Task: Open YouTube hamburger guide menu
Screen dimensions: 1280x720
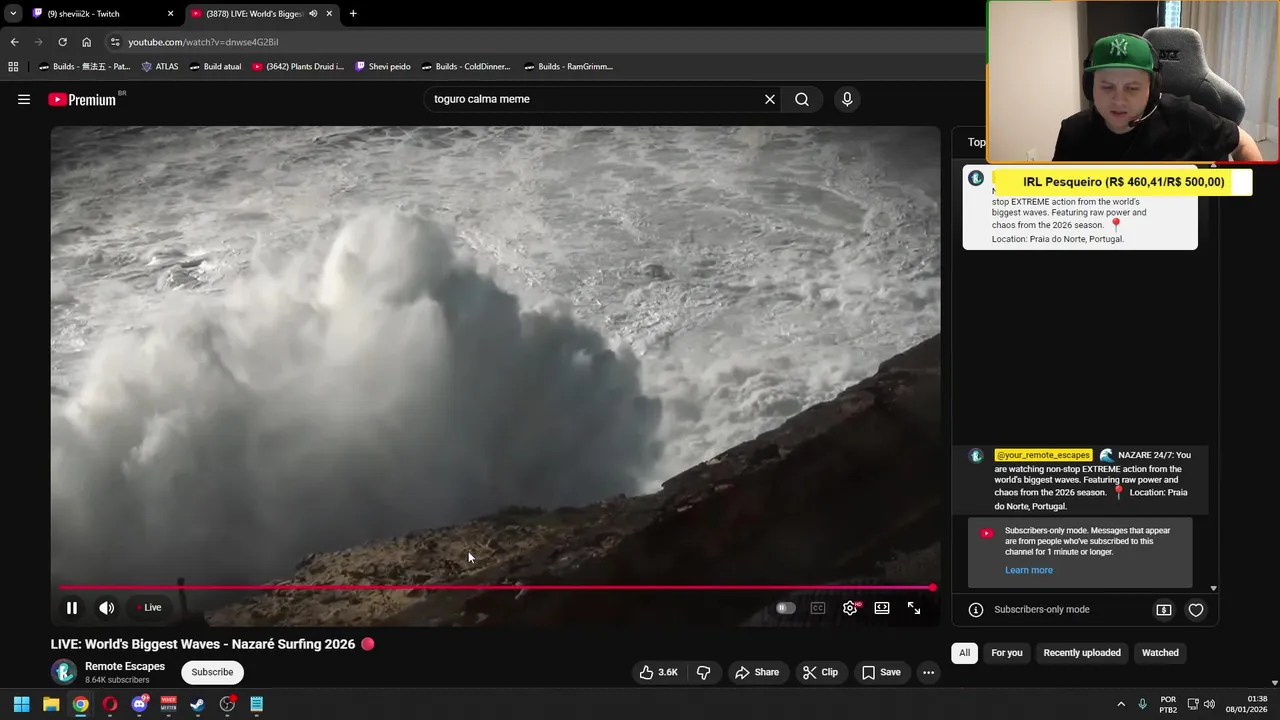Action: click(24, 99)
